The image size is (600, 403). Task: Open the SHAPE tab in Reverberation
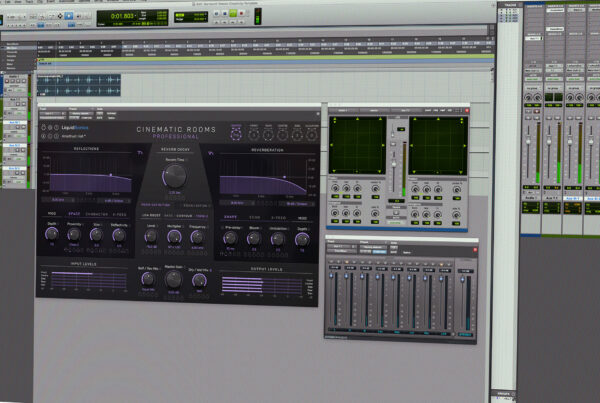point(230,217)
